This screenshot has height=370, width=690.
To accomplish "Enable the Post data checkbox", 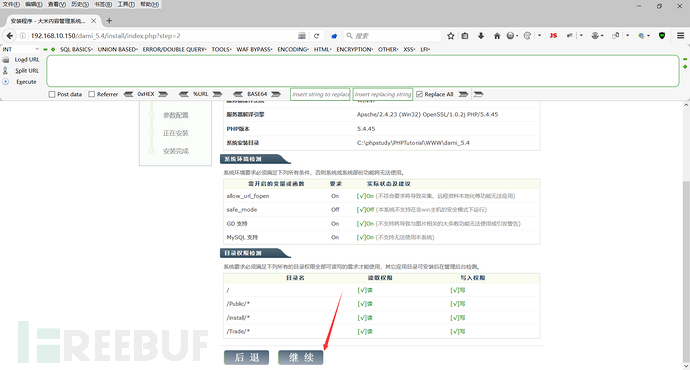I will (52, 94).
